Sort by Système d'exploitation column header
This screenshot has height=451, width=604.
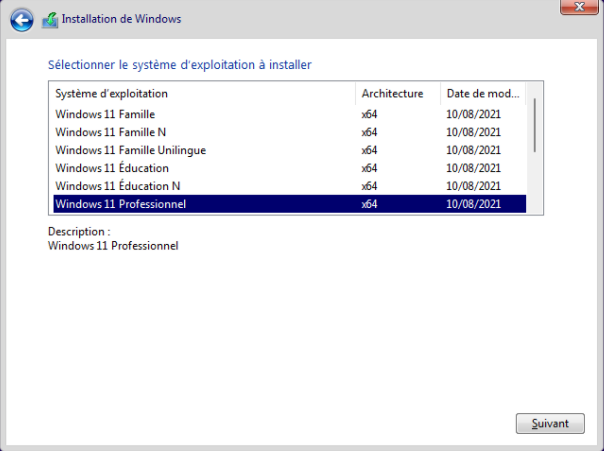(x=200, y=94)
